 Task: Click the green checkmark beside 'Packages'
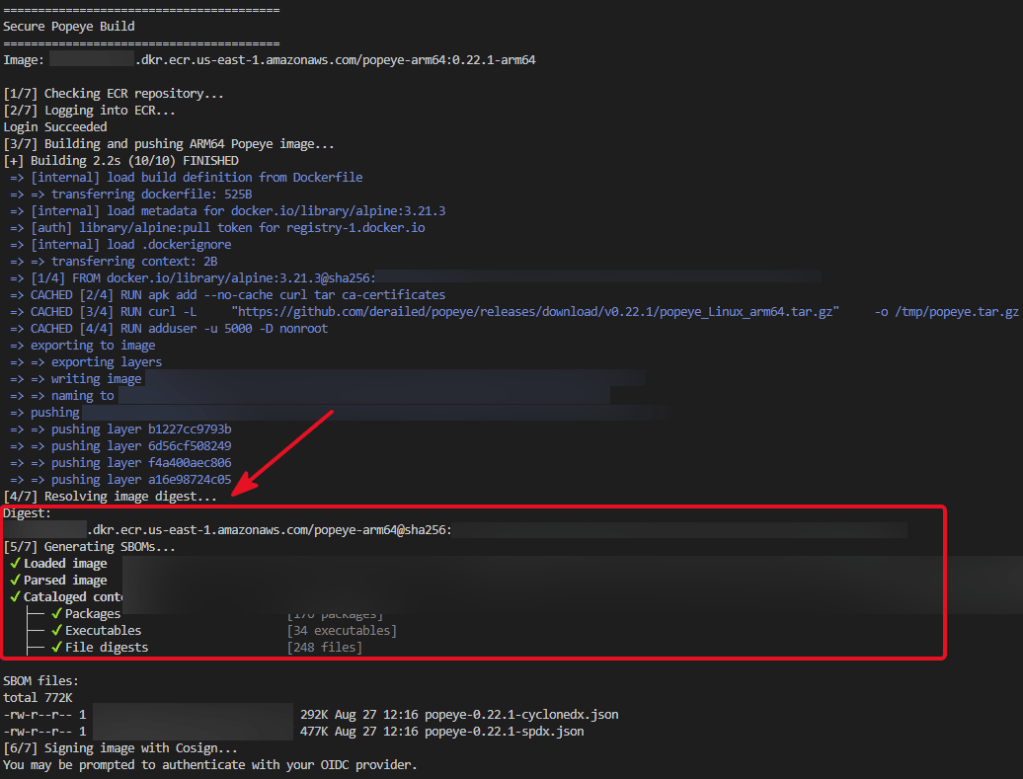point(57,613)
